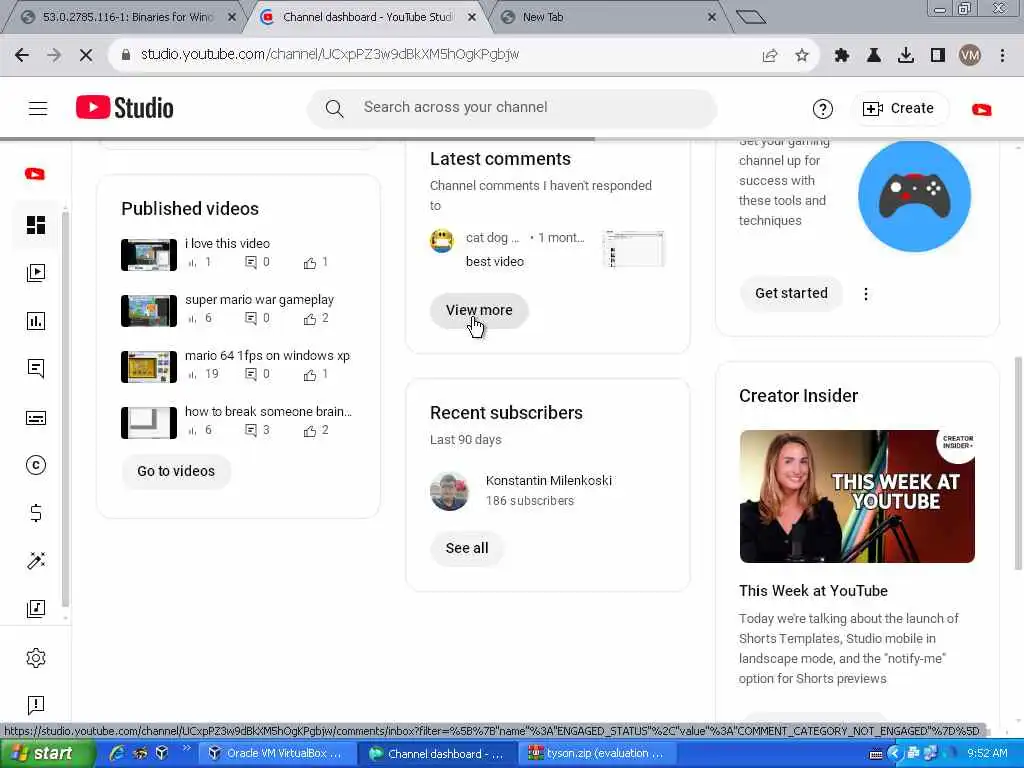Click Konstantin Milenkoski subscriber name
This screenshot has width=1024, height=768.
549,481
